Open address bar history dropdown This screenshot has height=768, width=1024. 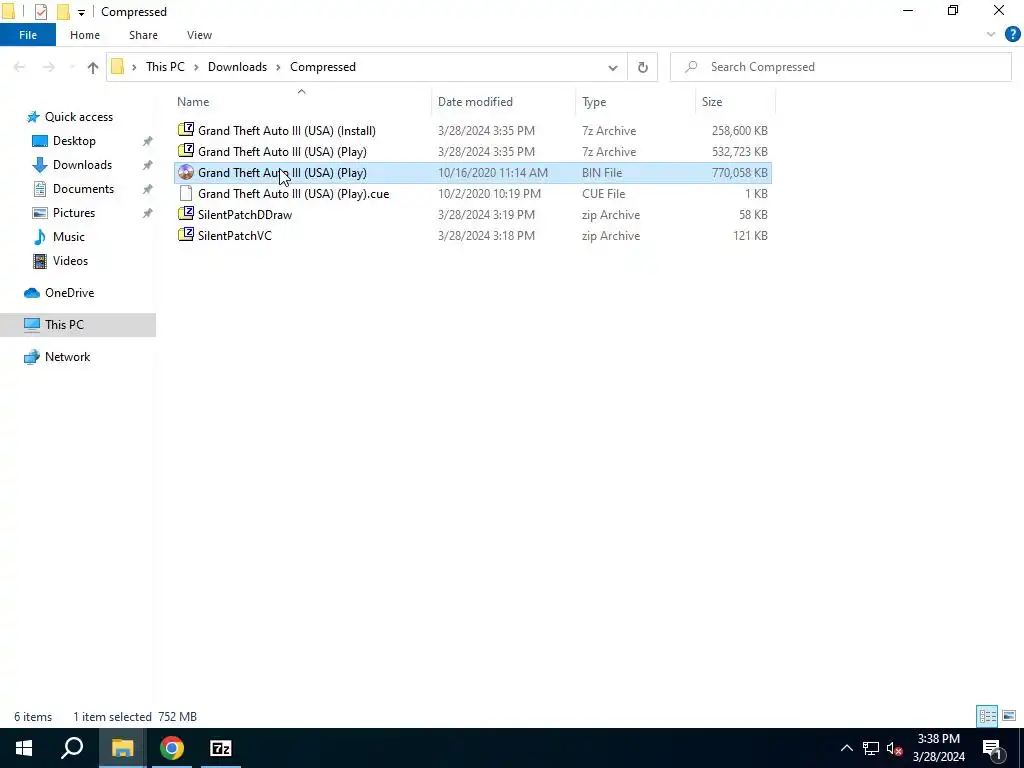coord(613,67)
